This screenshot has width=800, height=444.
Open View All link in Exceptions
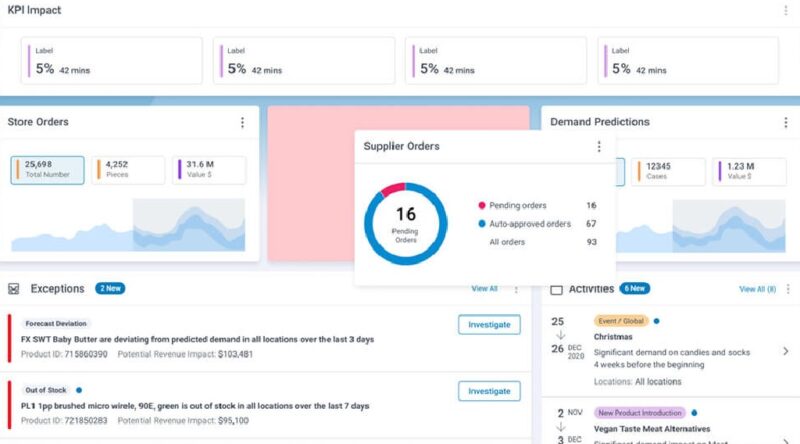click(x=484, y=289)
